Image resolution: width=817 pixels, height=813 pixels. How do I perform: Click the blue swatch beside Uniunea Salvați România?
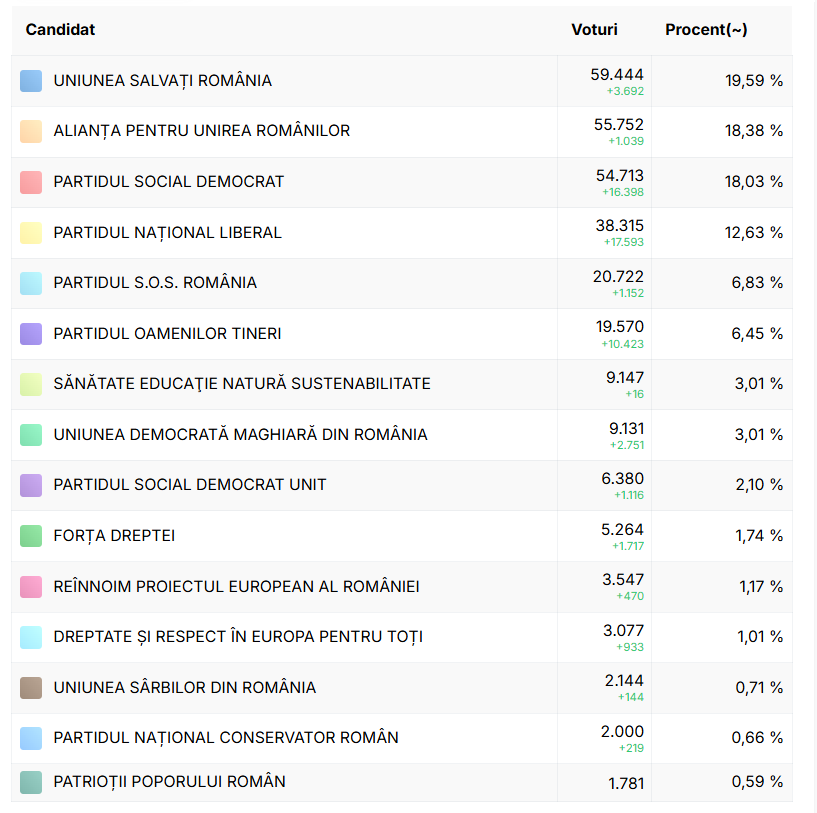point(31,81)
